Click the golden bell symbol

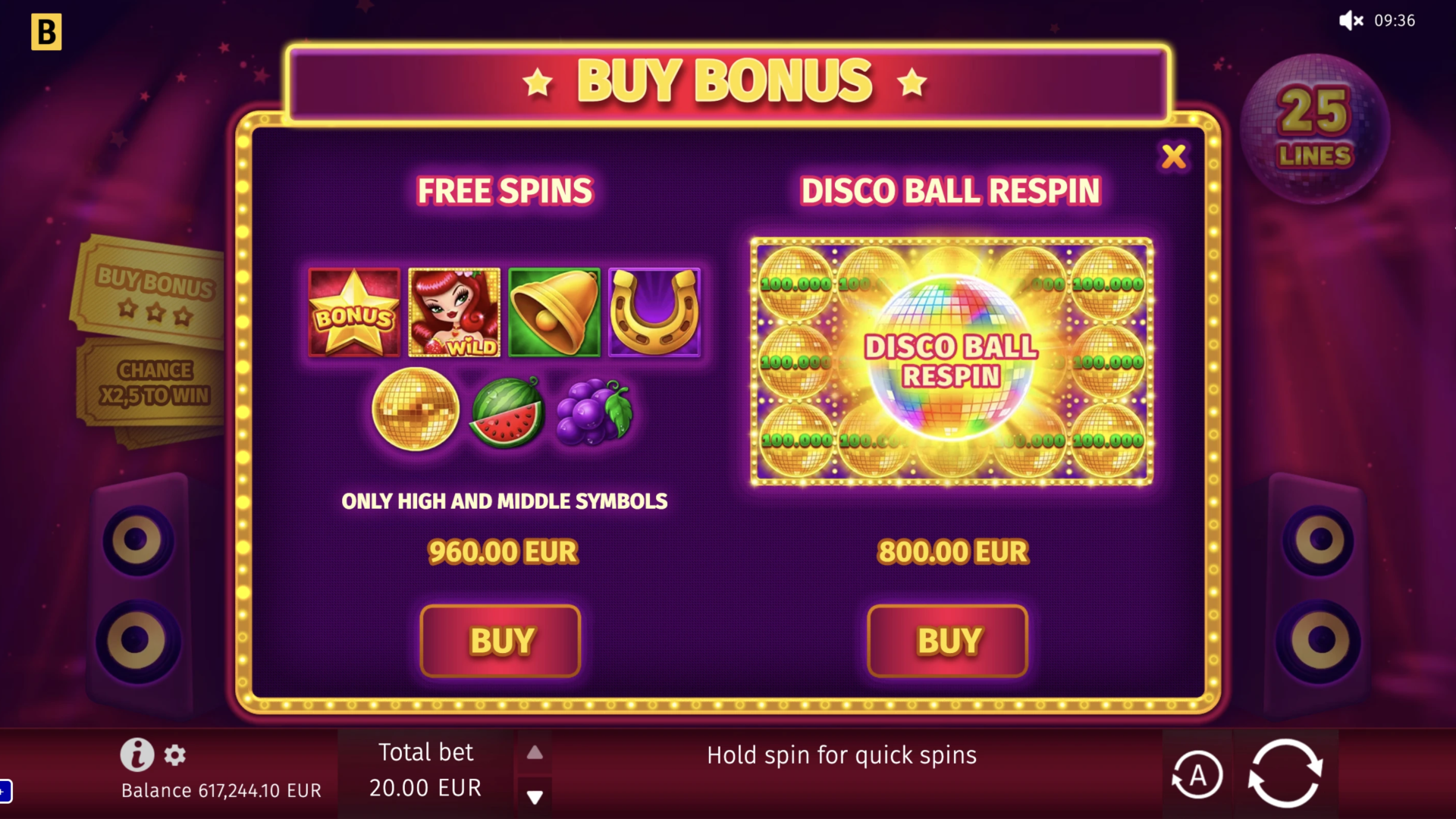[x=554, y=312]
